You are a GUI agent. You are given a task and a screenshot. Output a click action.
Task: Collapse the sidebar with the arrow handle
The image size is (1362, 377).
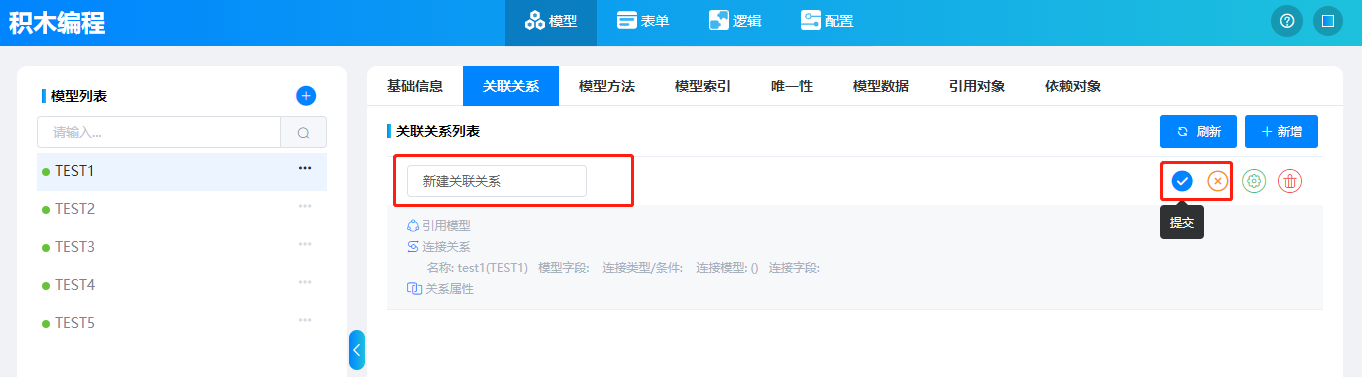point(357,350)
